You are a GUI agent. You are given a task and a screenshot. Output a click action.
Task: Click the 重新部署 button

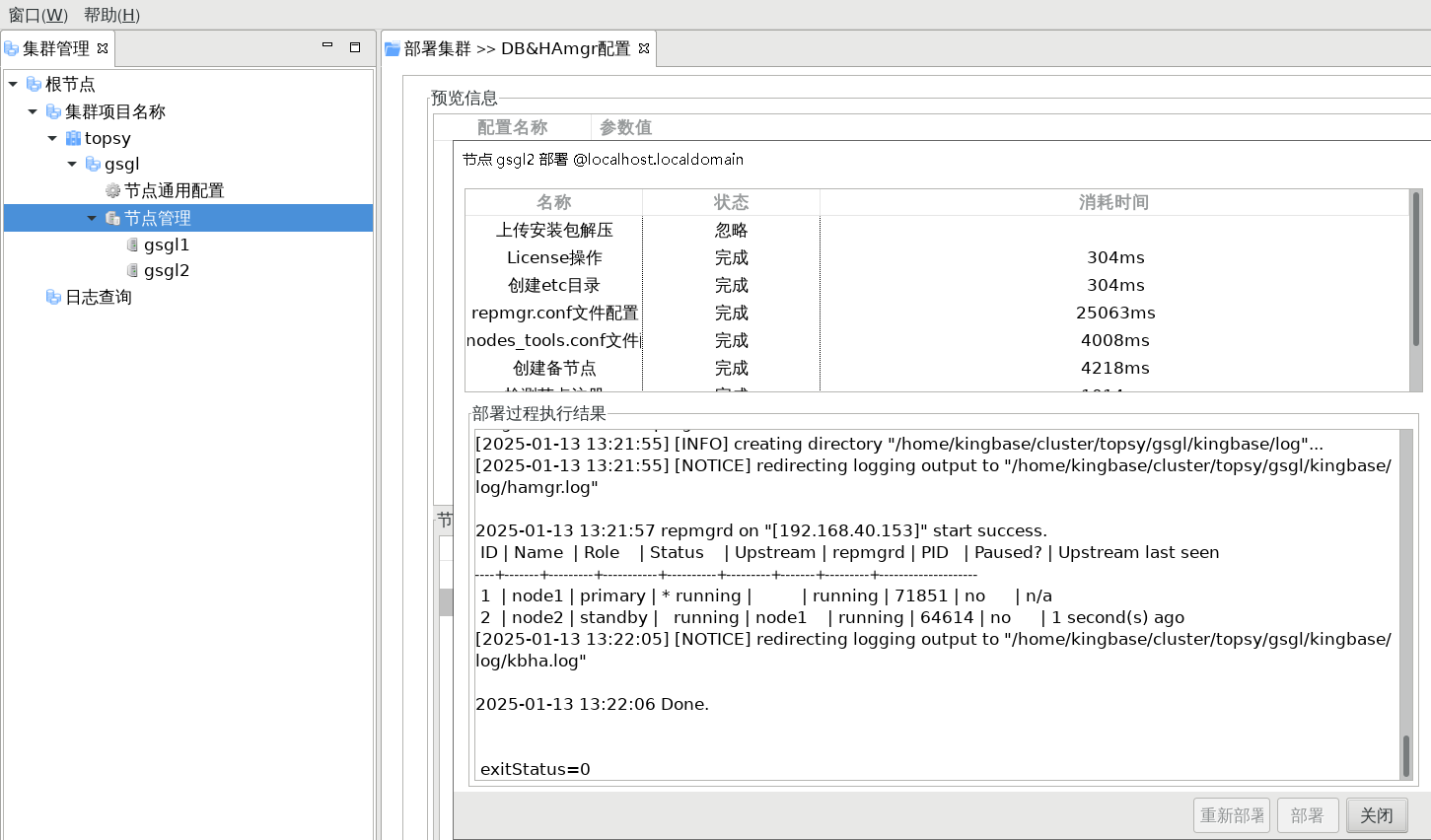[x=1232, y=815]
